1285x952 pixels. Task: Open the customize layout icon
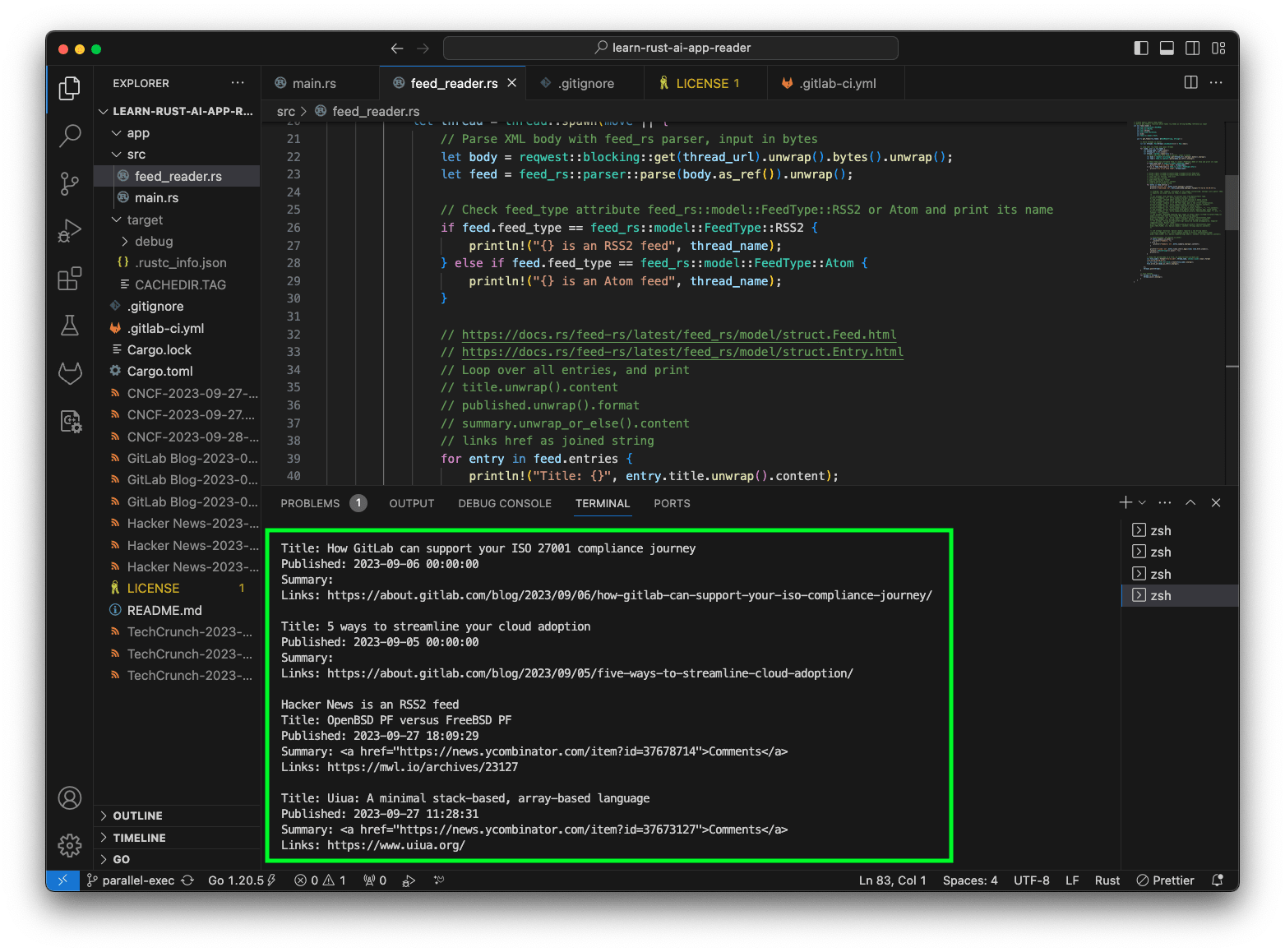click(1218, 49)
